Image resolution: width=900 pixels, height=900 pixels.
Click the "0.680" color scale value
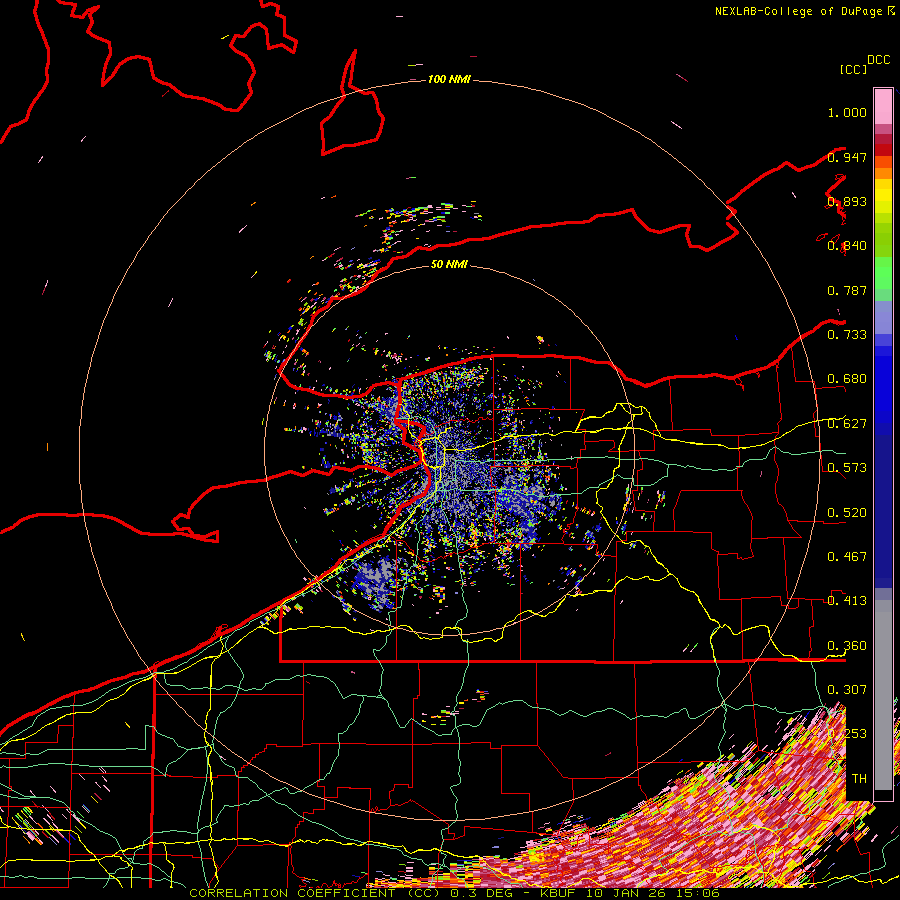tap(847, 379)
